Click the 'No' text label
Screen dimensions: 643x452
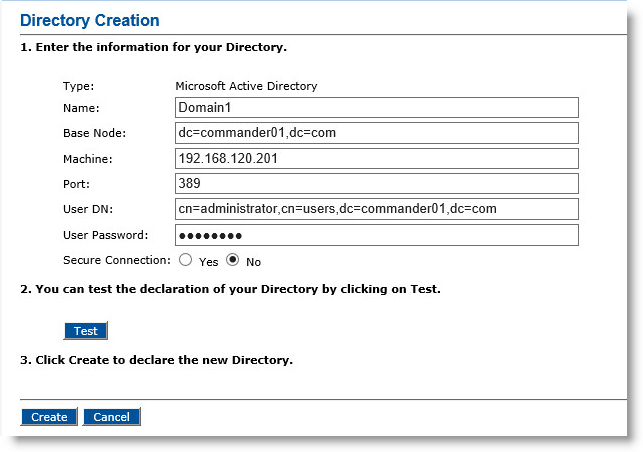pos(253,262)
